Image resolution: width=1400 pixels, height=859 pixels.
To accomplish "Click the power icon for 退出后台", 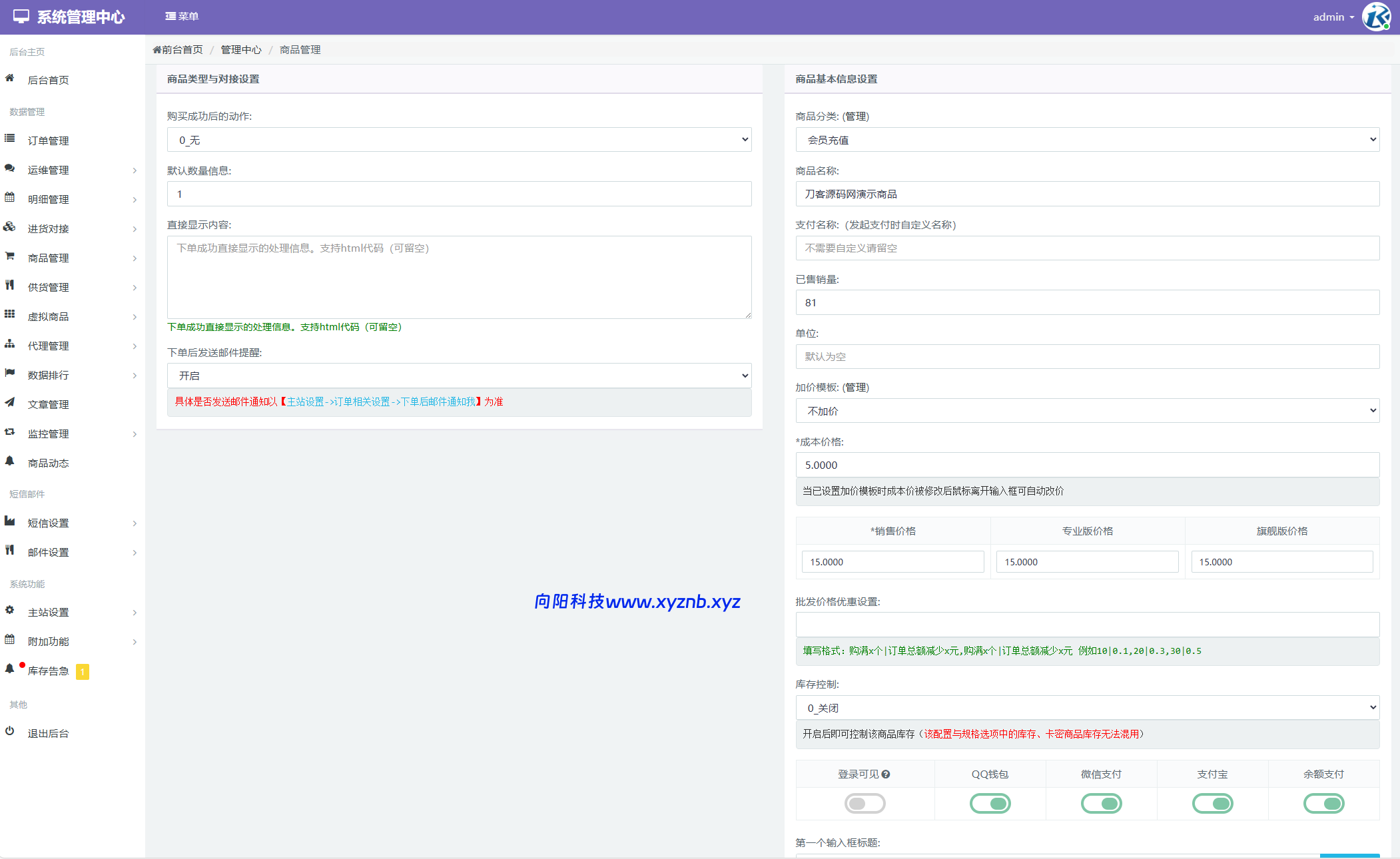I will click(x=10, y=732).
